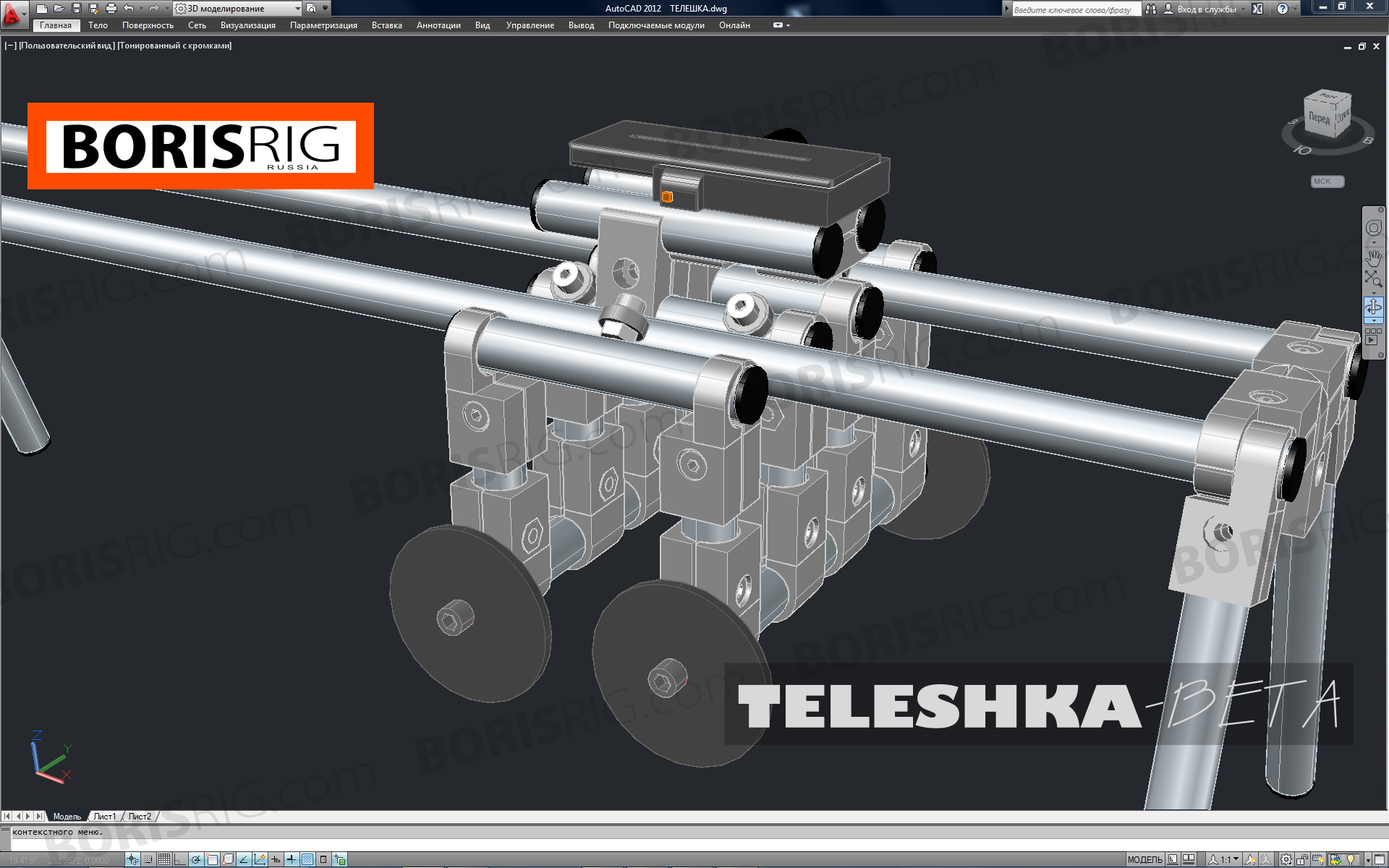Open the Управление ribbon tab

tap(530, 25)
